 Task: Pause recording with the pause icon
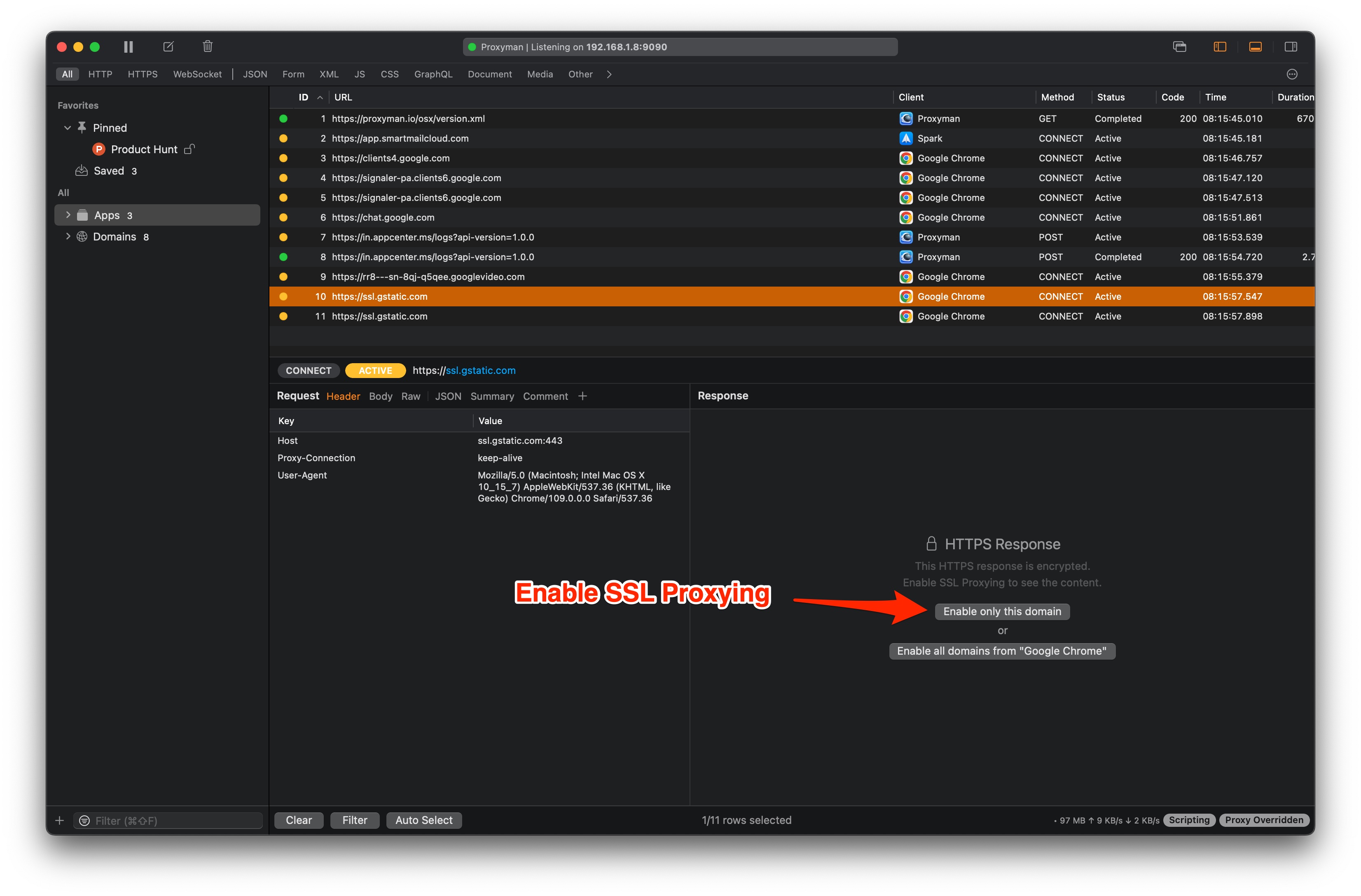[128, 47]
